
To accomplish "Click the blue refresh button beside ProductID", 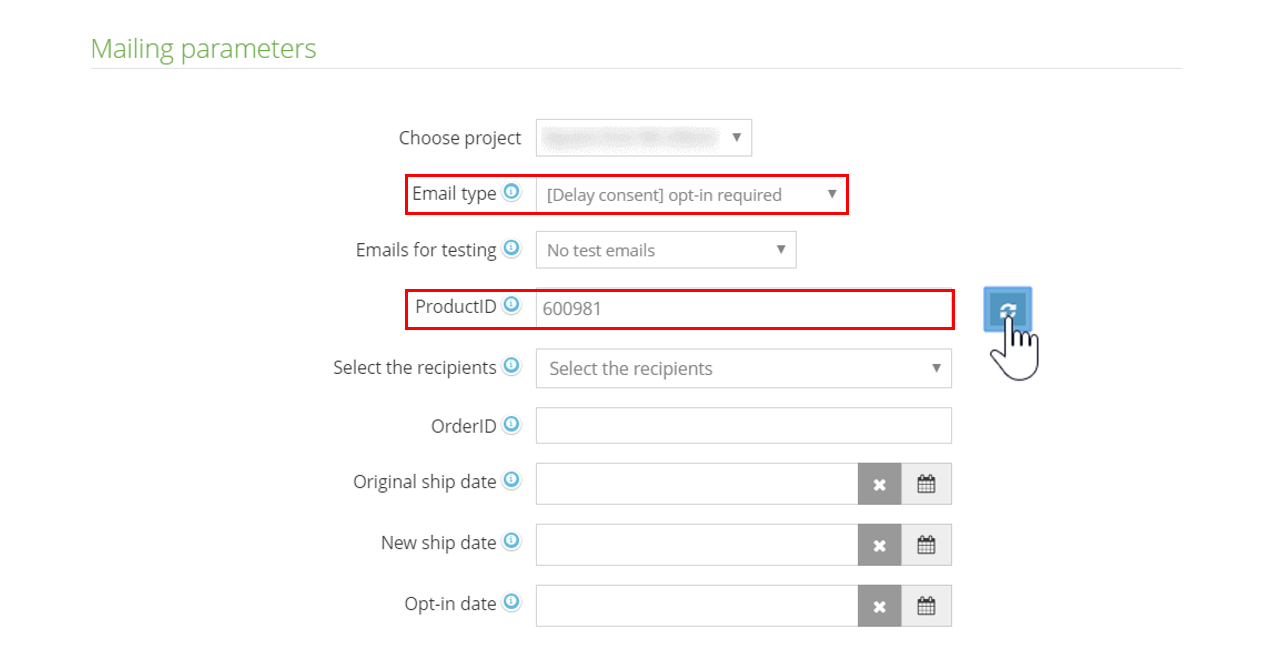I will coord(1007,309).
